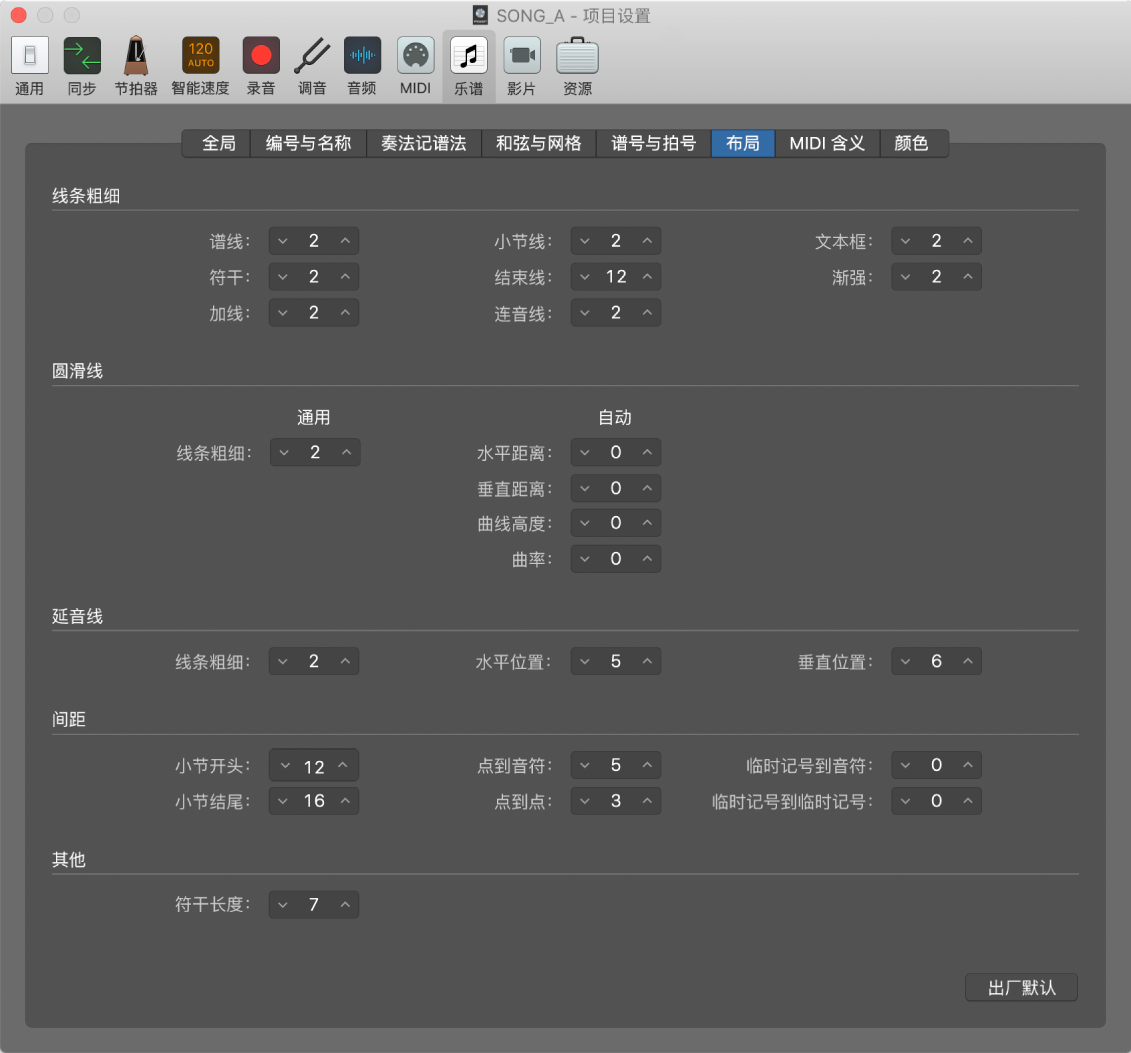Image resolution: width=1131 pixels, height=1053 pixels.
Task: Increase the 结束线 end line thickness
Action: coord(647,277)
